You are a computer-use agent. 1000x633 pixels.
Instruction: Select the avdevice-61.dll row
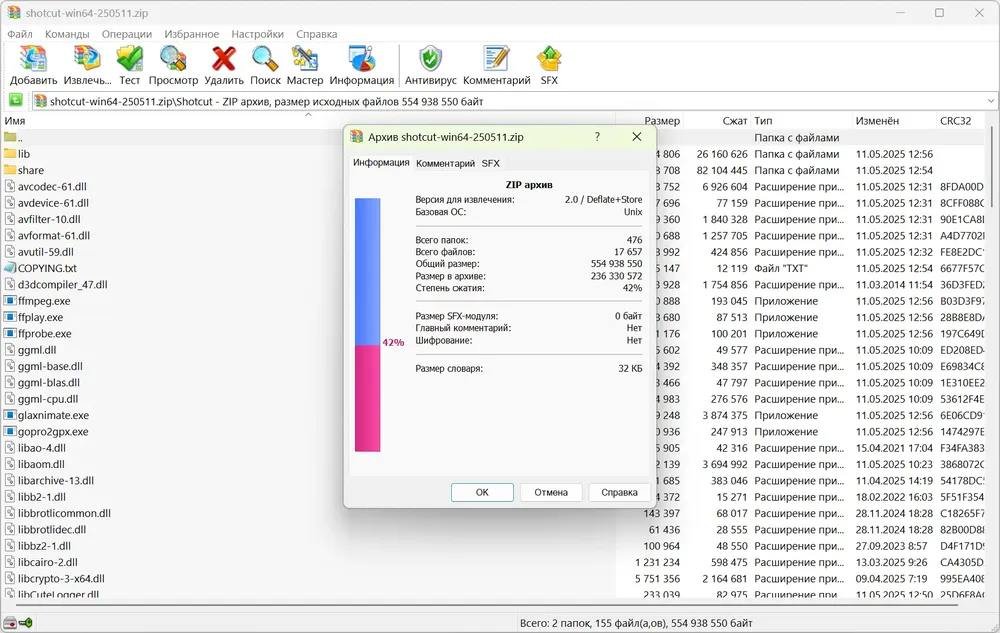pyautogui.click(x=54, y=203)
